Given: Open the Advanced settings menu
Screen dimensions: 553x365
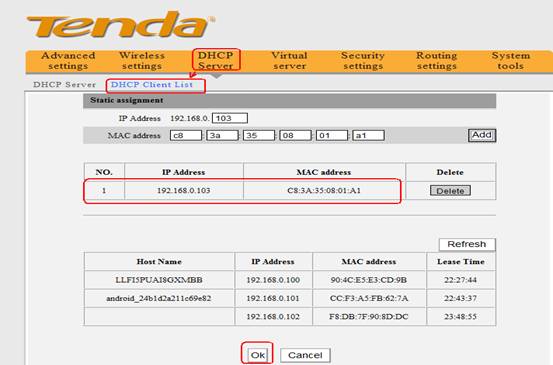Looking at the screenshot, I should [x=68, y=61].
